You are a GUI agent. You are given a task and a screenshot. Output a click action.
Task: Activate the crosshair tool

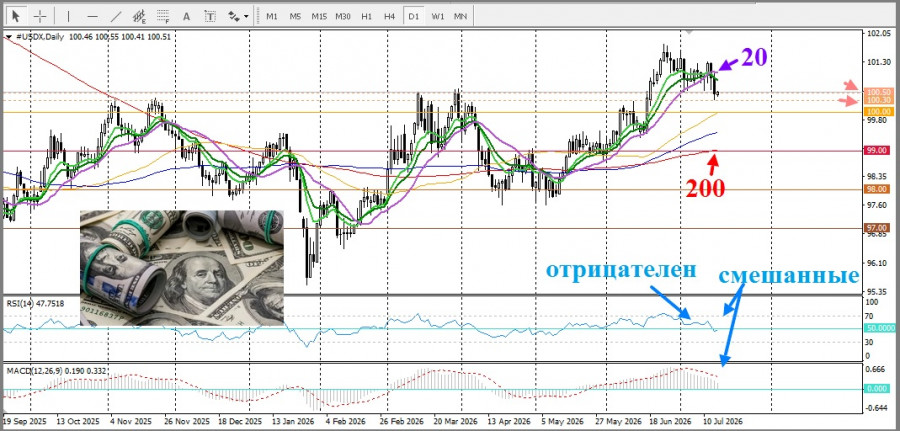[x=40, y=16]
